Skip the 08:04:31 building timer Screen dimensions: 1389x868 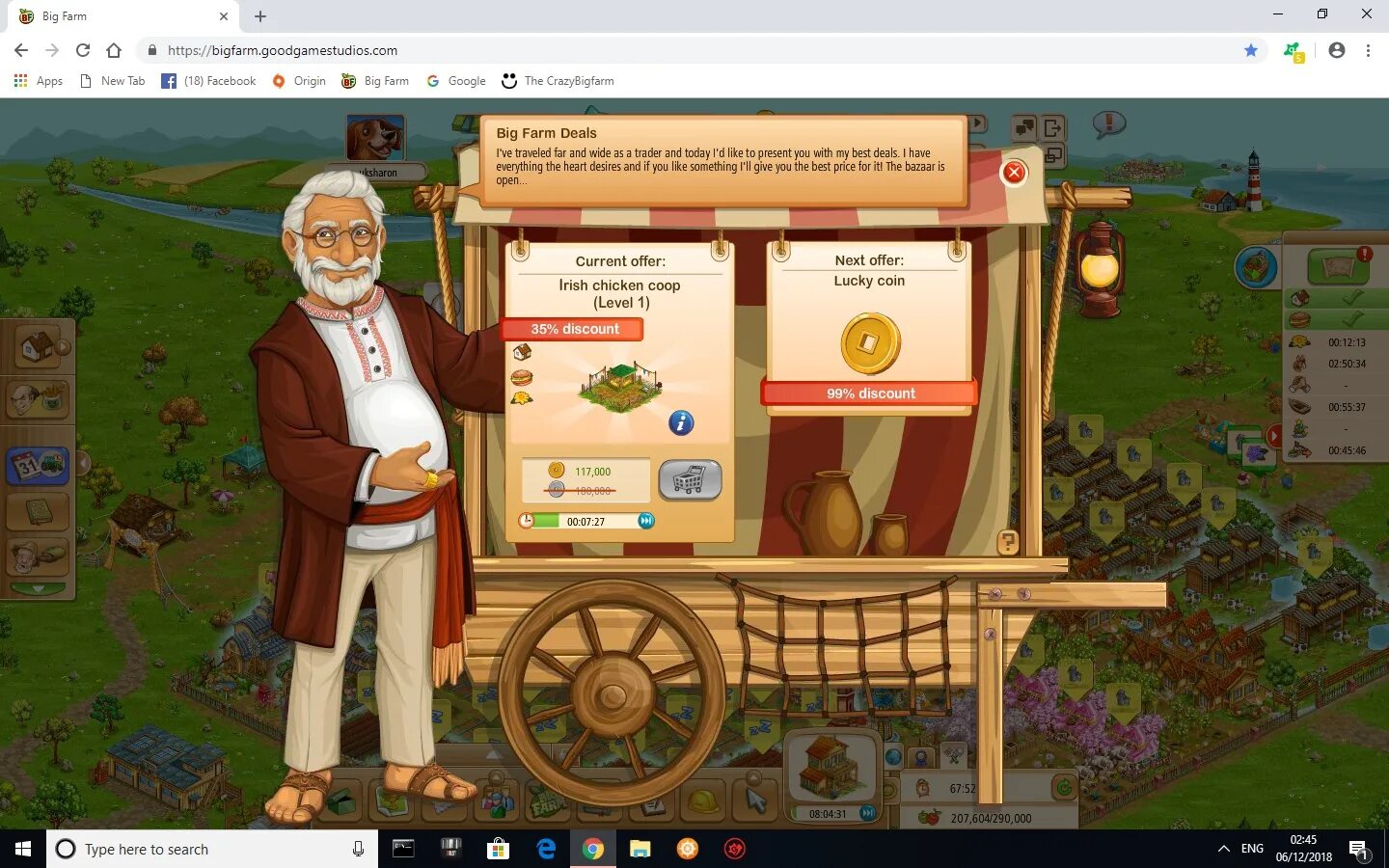tap(866, 813)
